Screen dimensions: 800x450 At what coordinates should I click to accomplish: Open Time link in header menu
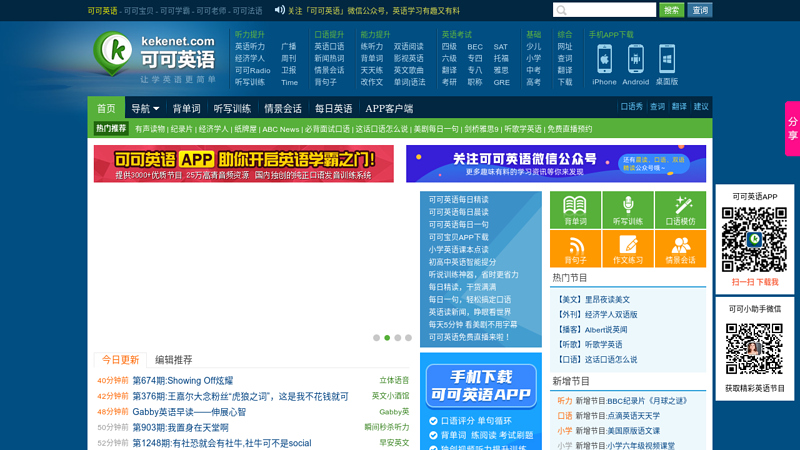coord(289,82)
